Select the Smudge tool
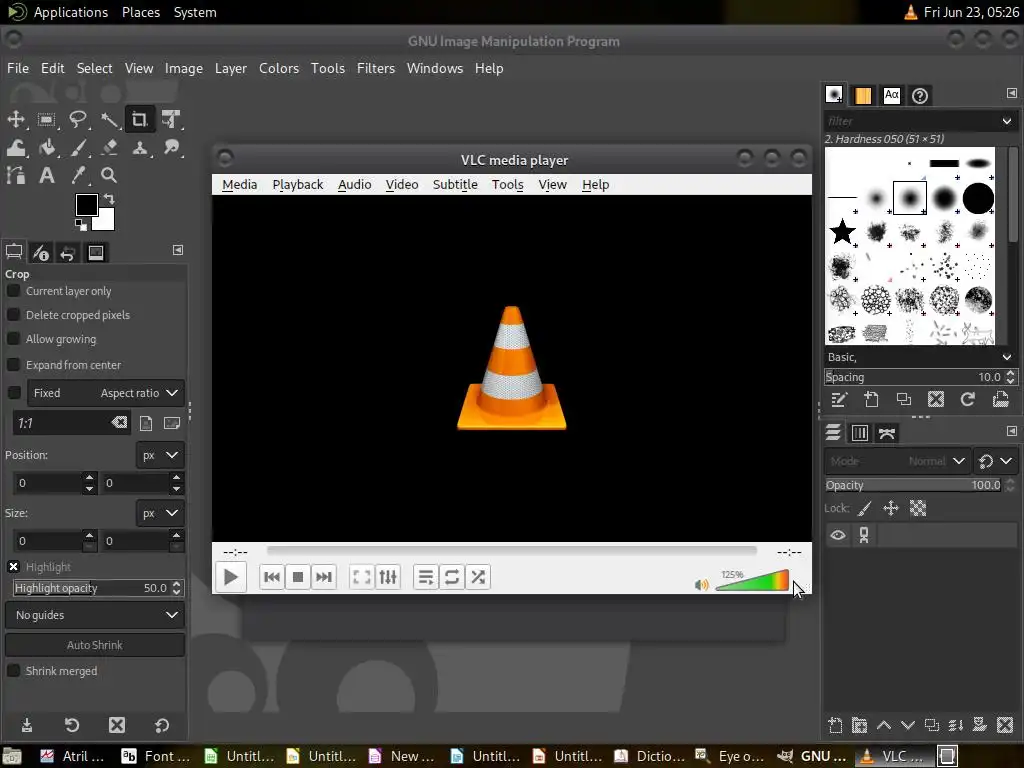 171,148
